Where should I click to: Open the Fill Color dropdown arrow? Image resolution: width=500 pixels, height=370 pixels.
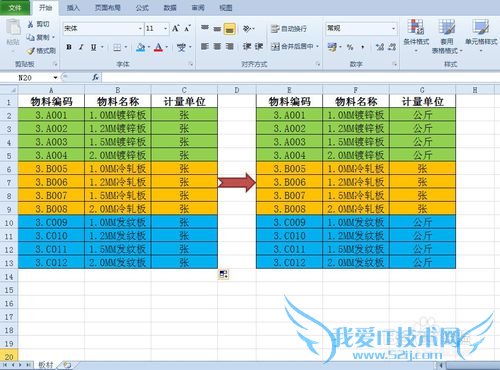point(148,47)
